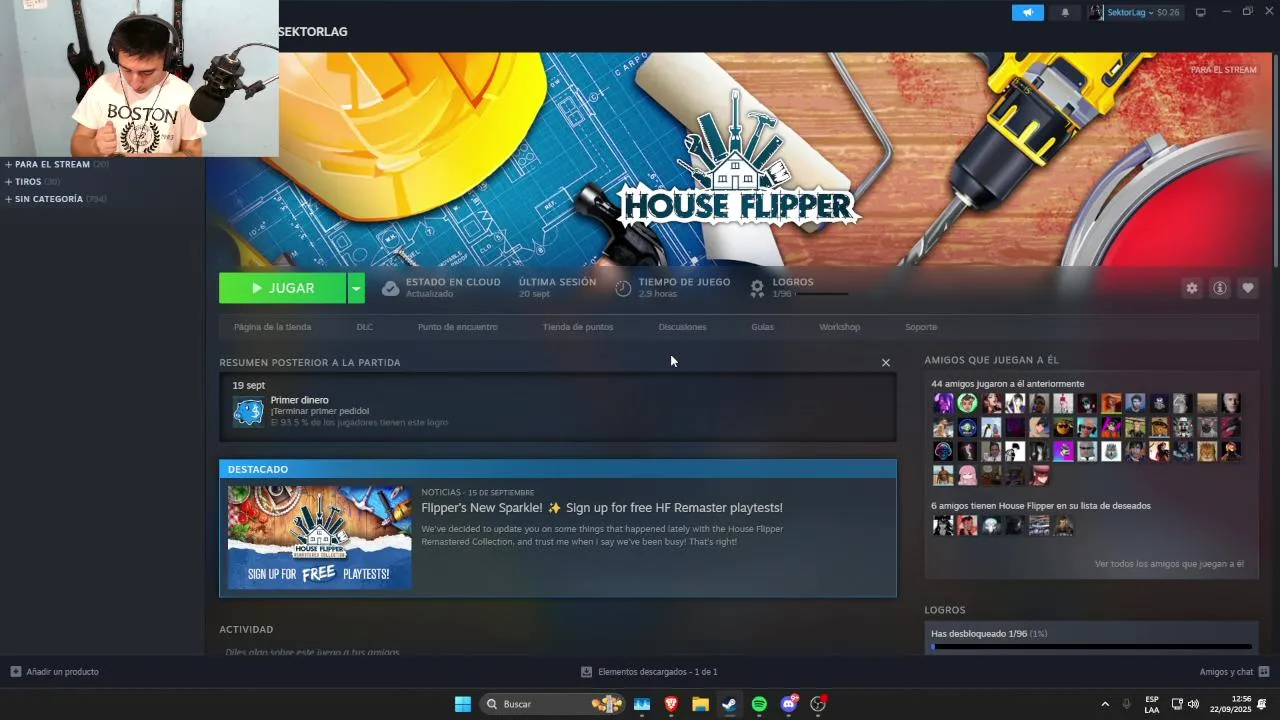
Task: Add House Flipper to favorites heart
Action: click(1247, 288)
